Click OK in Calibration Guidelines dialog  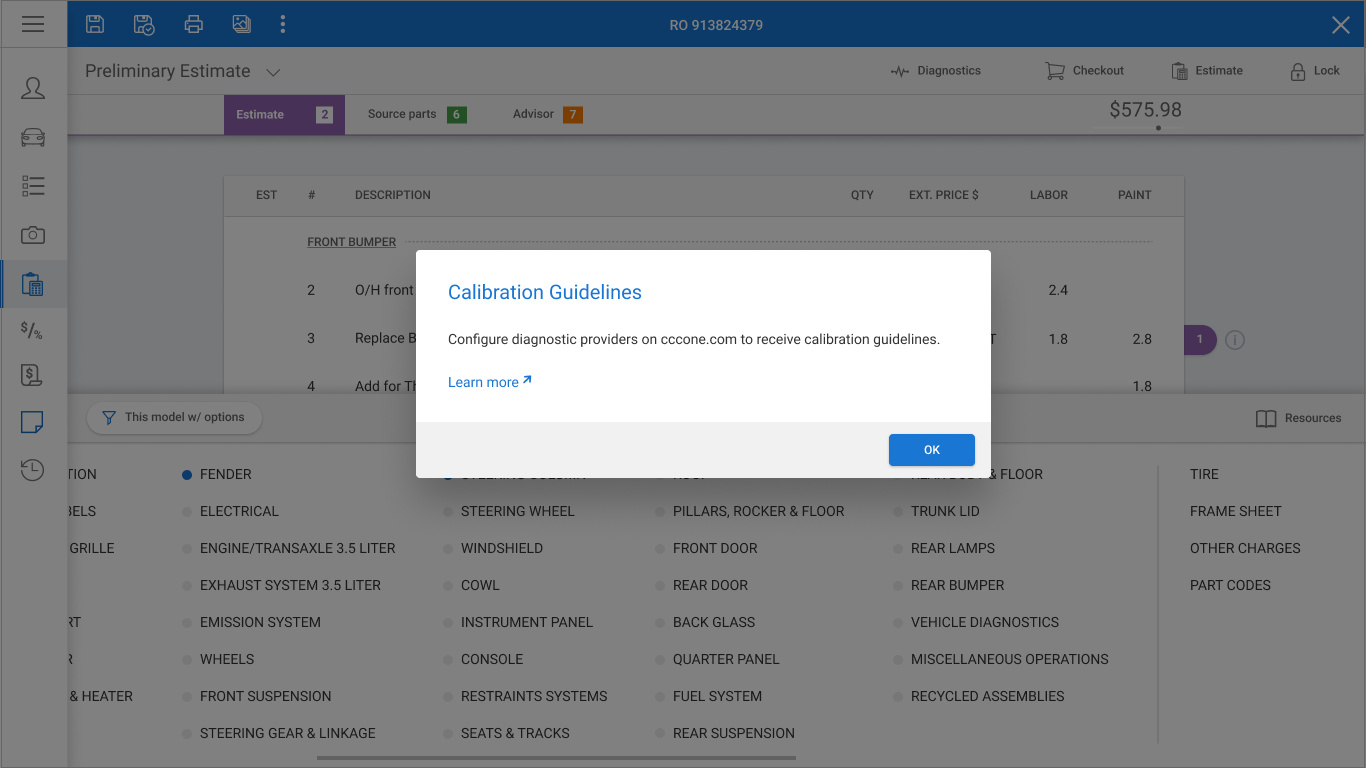pos(932,450)
